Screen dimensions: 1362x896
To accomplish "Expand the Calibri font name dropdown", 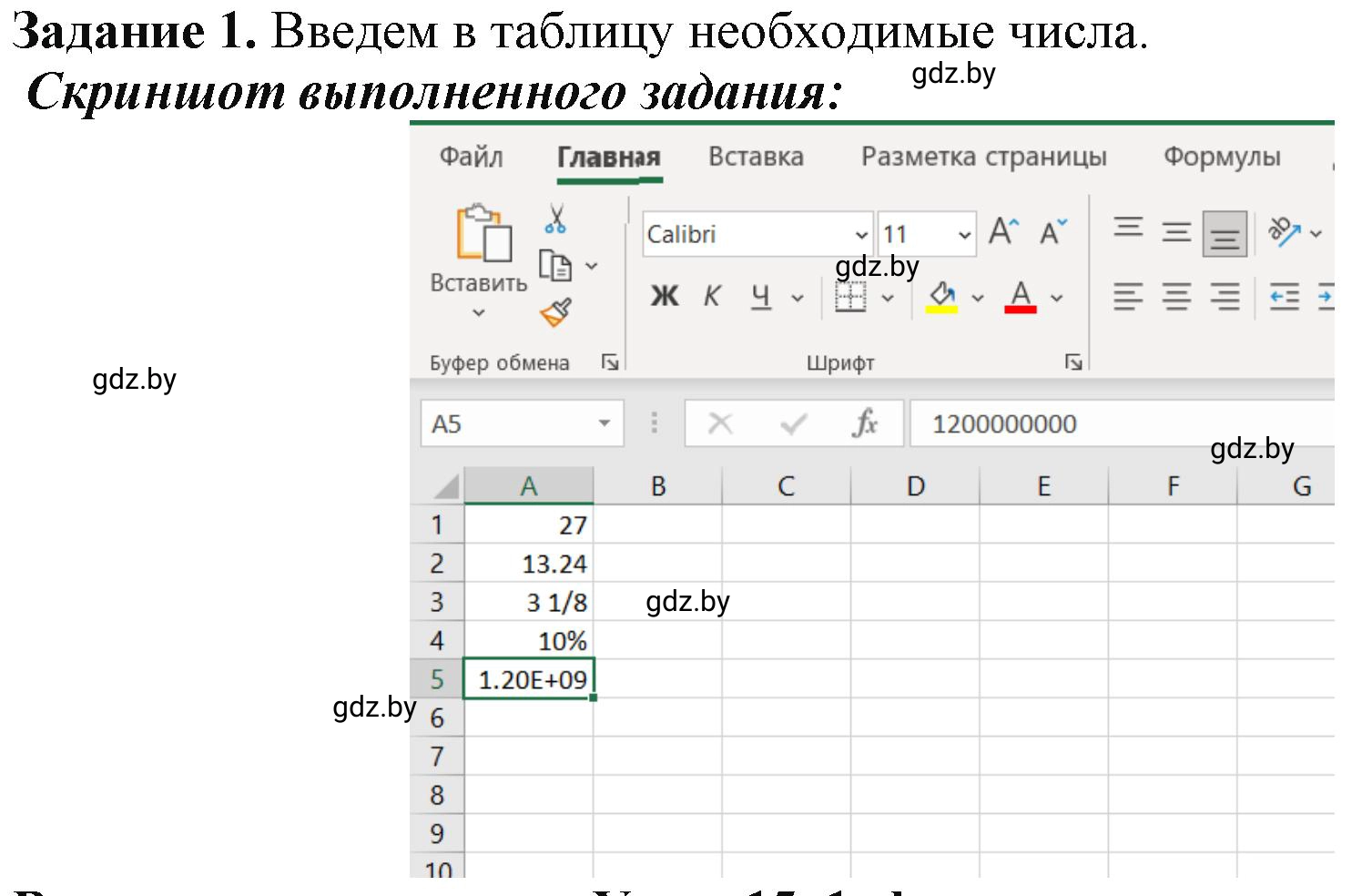I will point(861,235).
